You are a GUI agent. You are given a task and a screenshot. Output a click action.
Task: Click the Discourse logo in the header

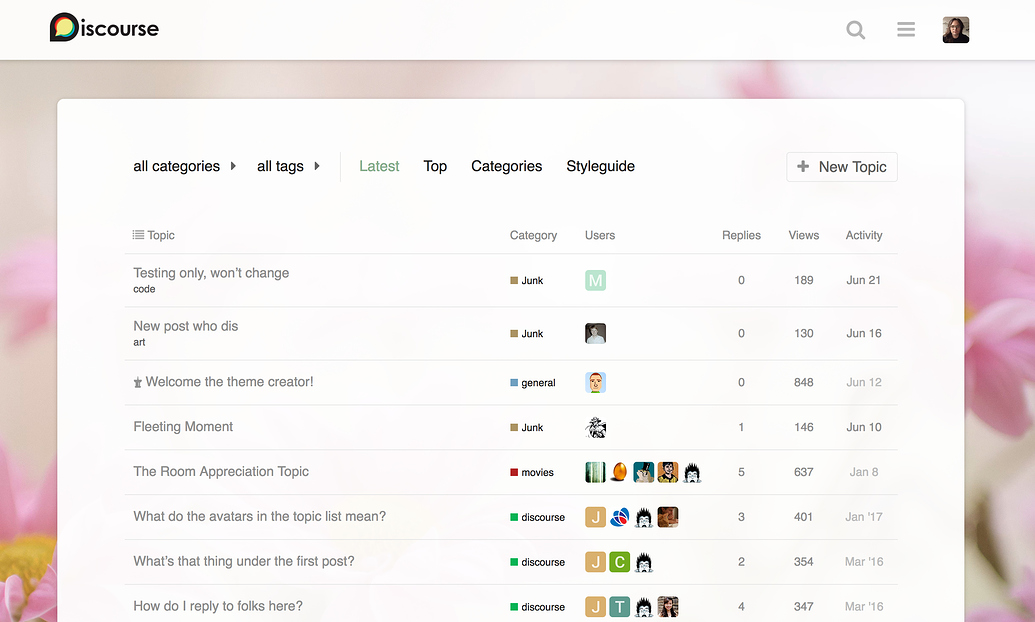click(x=104, y=28)
